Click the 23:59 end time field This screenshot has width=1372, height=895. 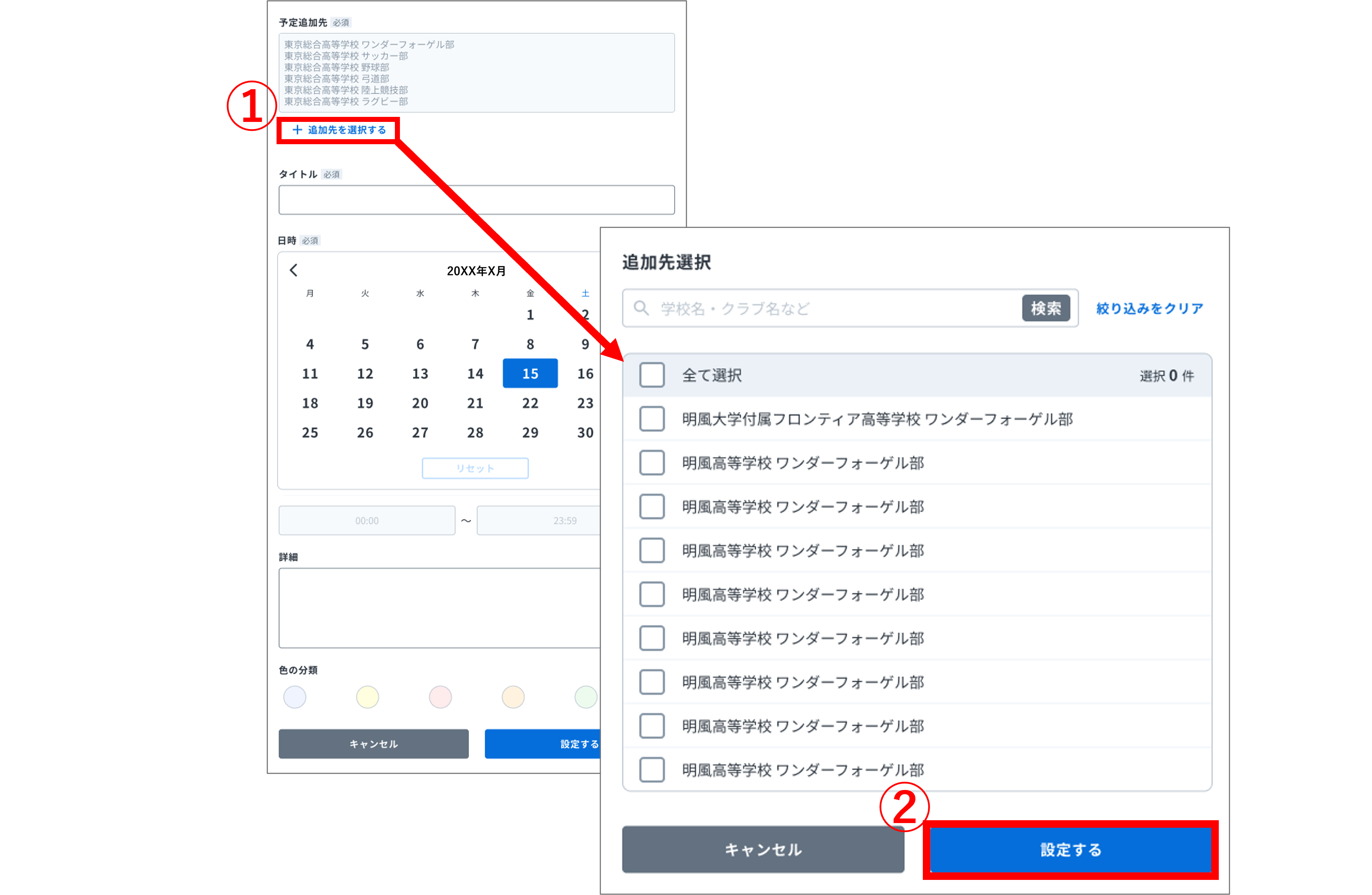pos(539,520)
